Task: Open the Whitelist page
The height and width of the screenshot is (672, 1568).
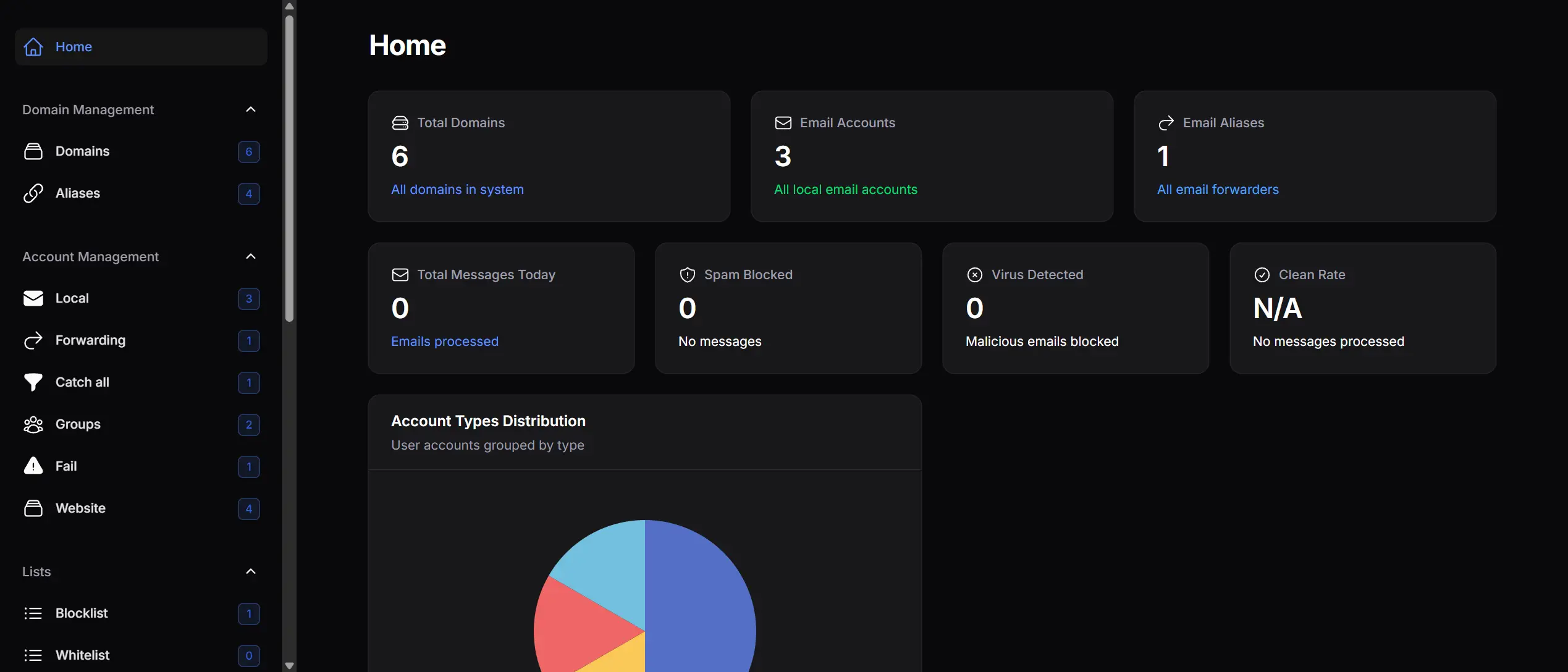Action: tap(141, 655)
